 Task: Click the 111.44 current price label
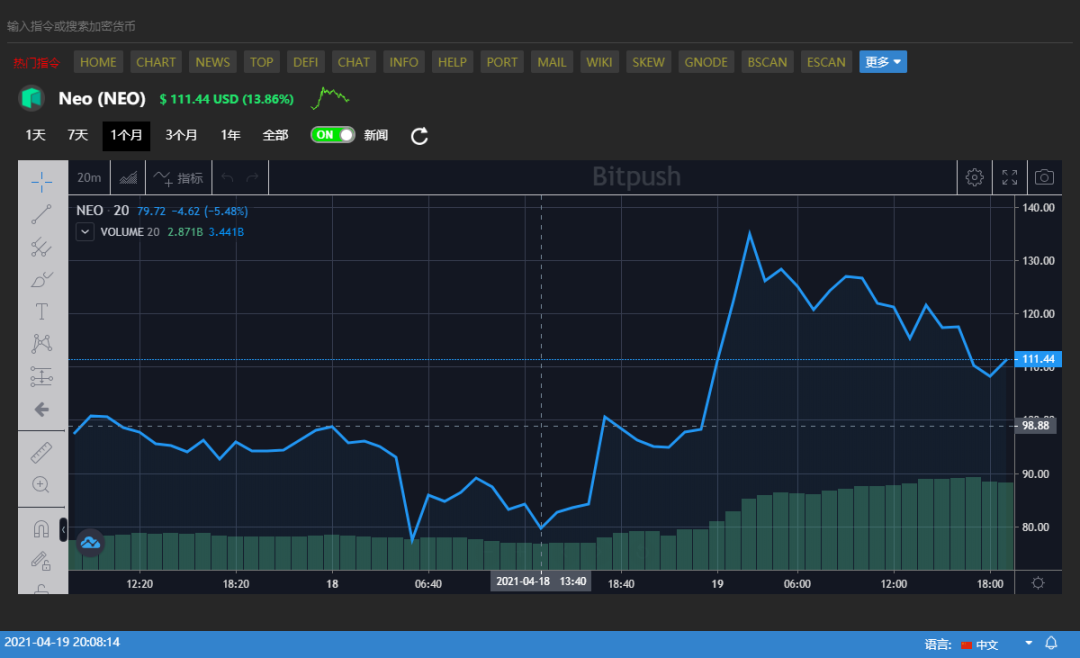pyautogui.click(x=1038, y=359)
